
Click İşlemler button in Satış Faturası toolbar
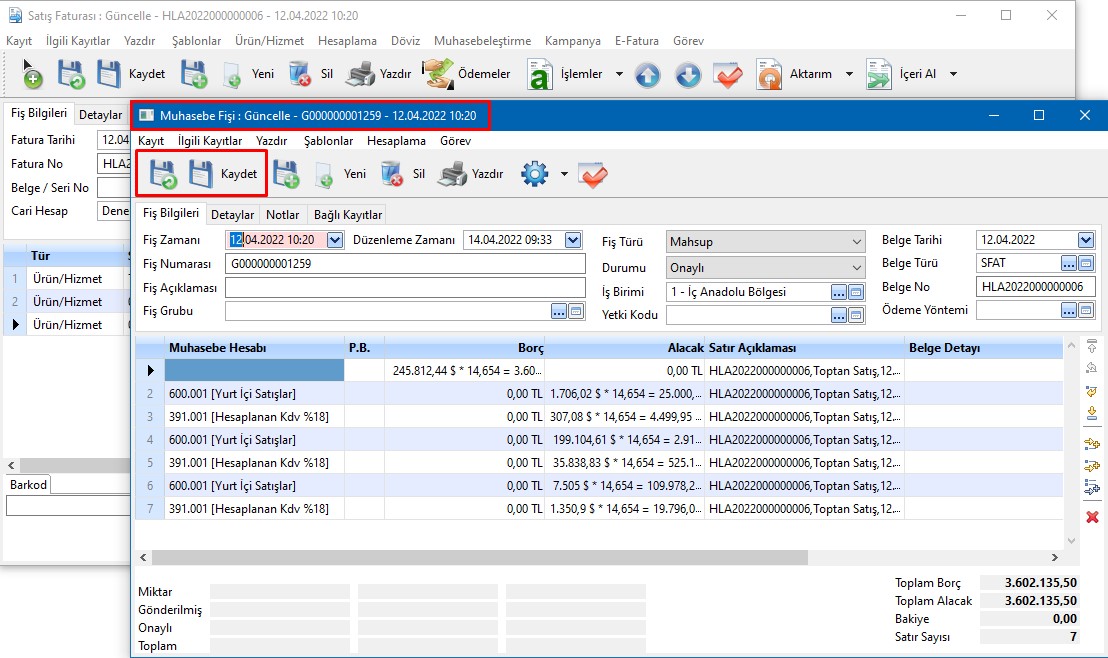pos(565,74)
